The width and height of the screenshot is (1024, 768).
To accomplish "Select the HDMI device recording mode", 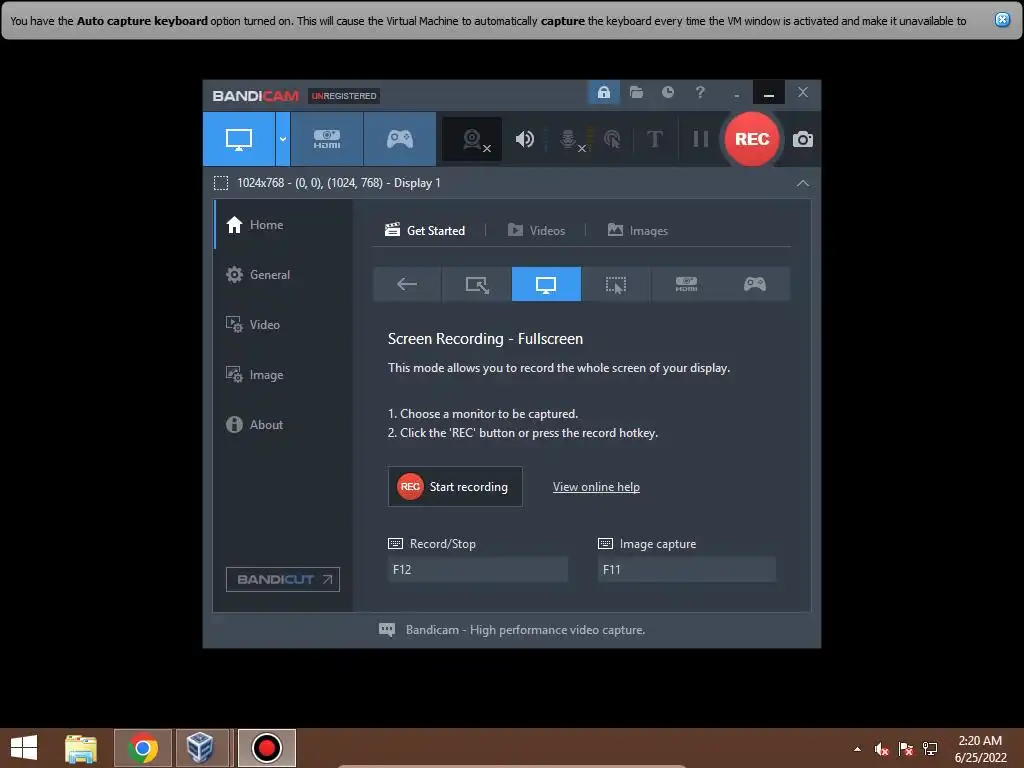I will click(x=327, y=139).
